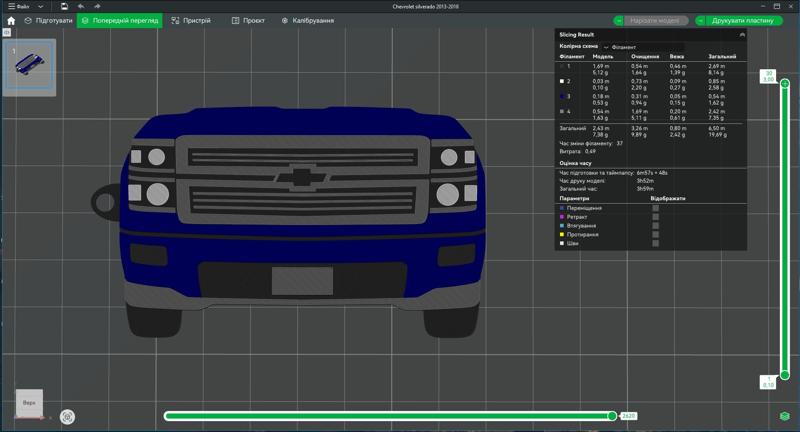Open the 'Калібрування' tab
Viewport: 800px width, 432px height.
pyautogui.click(x=307, y=20)
